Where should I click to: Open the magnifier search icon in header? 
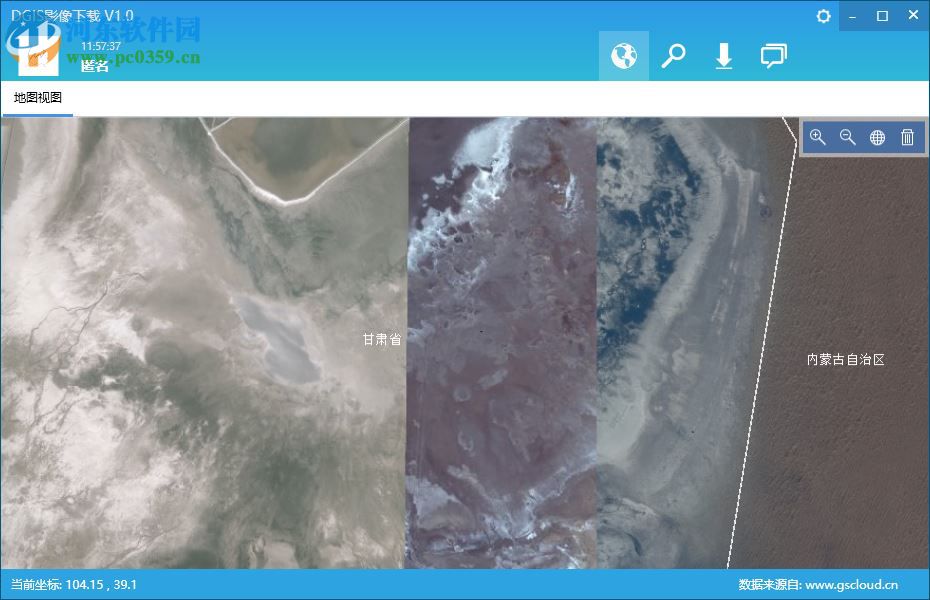(x=673, y=56)
